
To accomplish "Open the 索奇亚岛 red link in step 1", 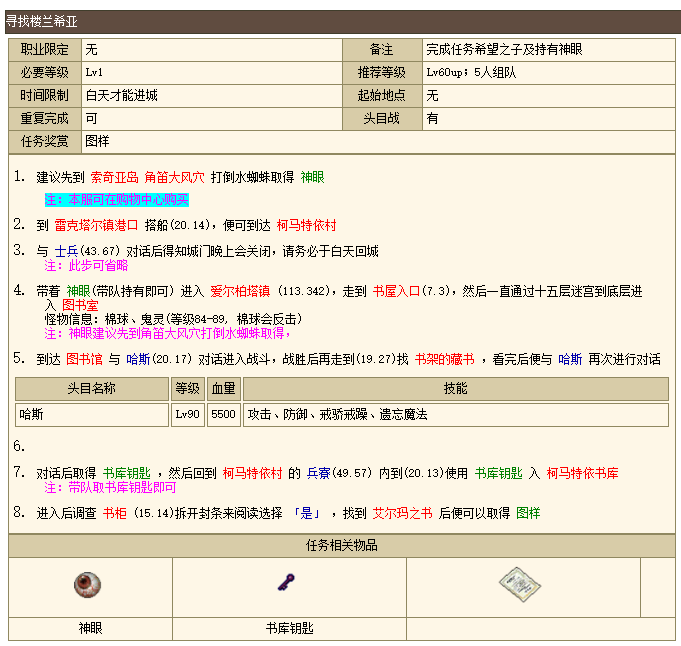I will point(114,177).
